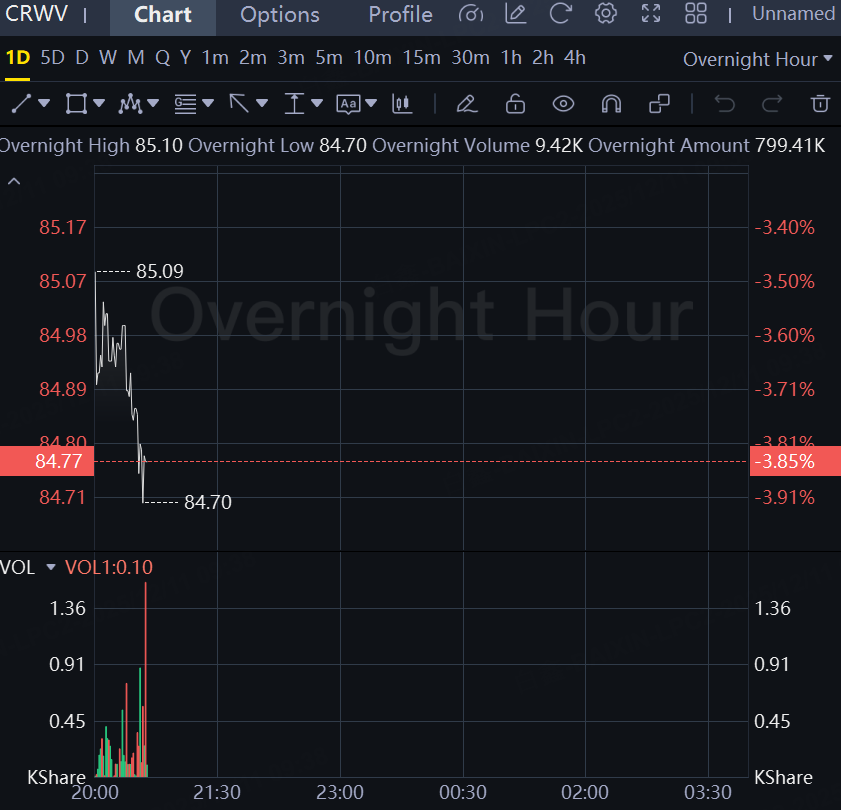Switch to the 15m interval
The width and height of the screenshot is (841, 810).
421,58
